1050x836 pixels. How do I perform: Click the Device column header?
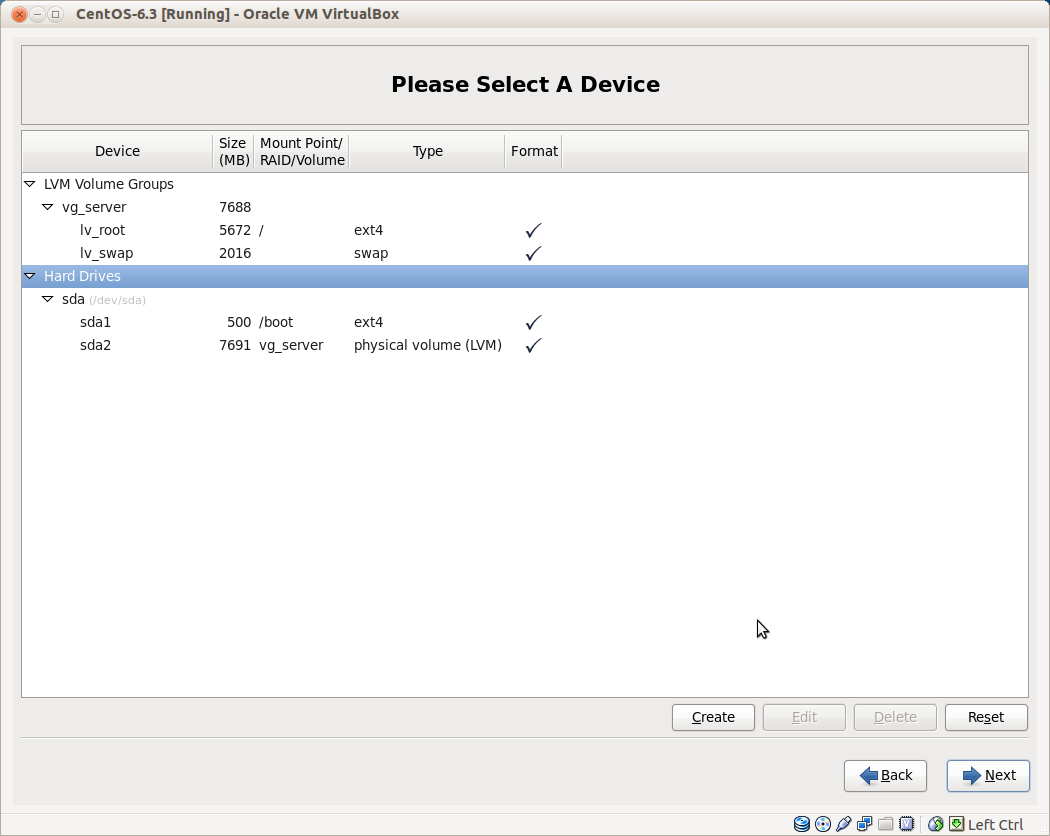click(x=117, y=151)
